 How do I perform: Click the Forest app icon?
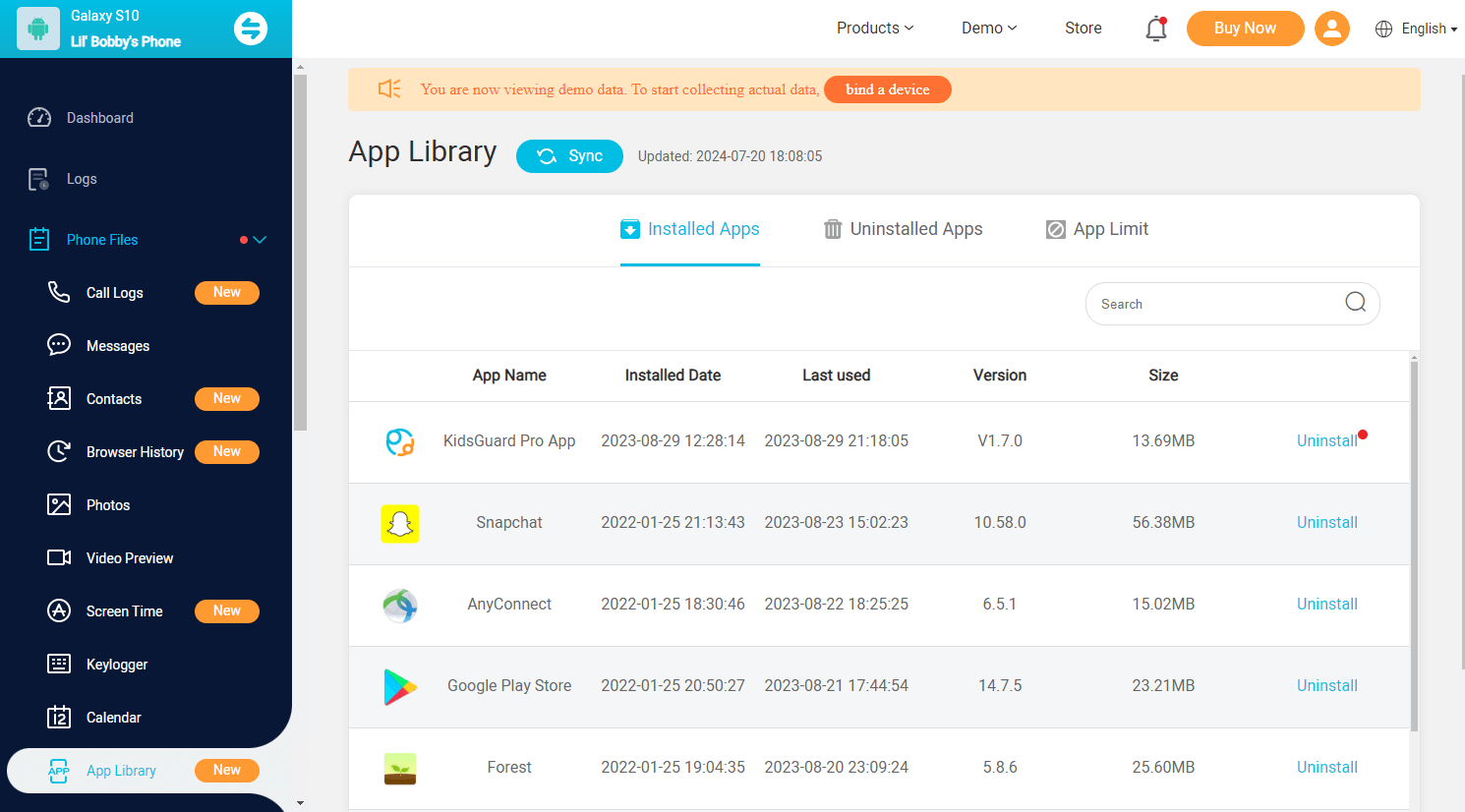(400, 768)
